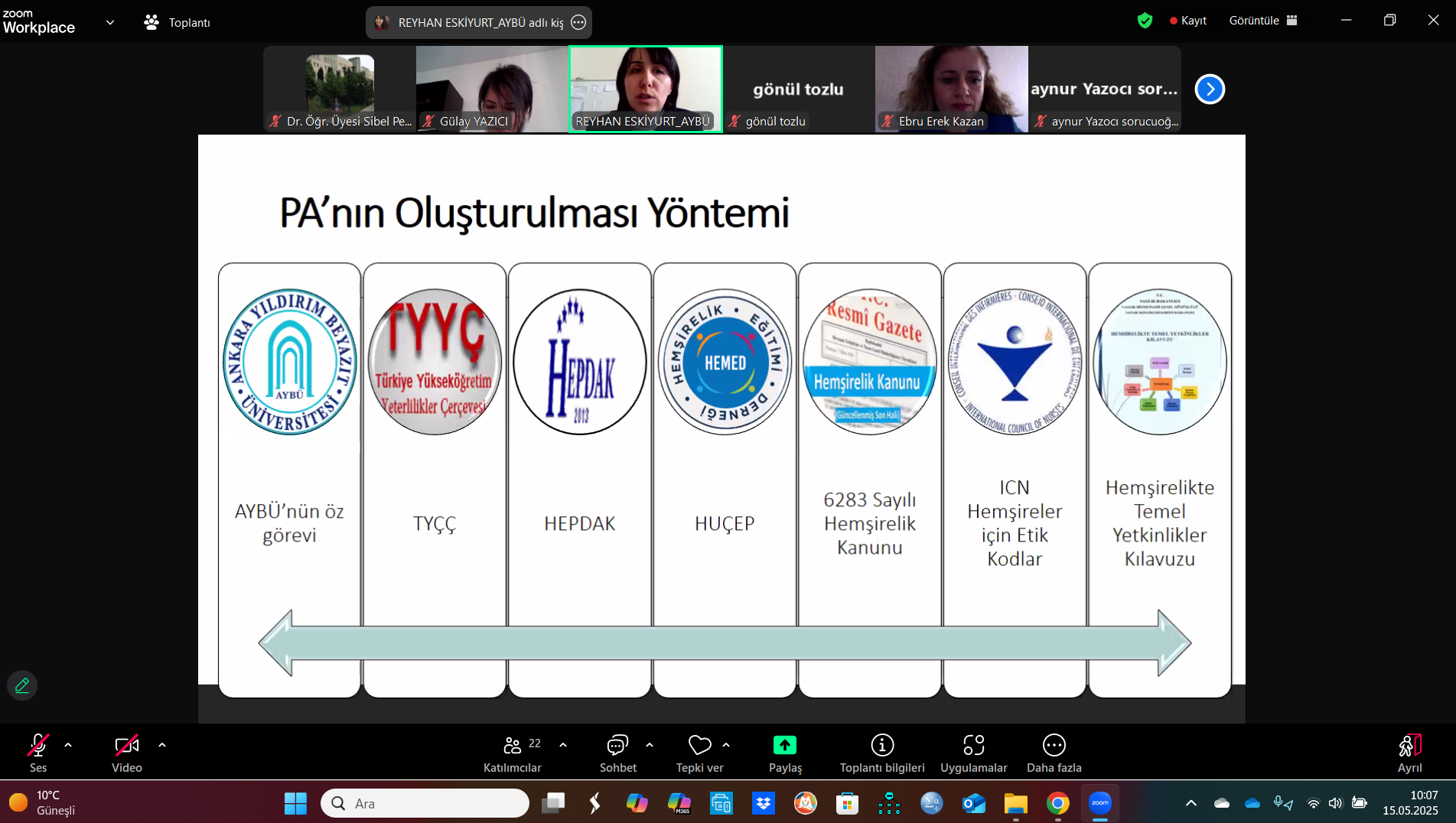Toggle the Kayıt recording indicator
Screen dimensions: 1456x823
click(1188, 21)
